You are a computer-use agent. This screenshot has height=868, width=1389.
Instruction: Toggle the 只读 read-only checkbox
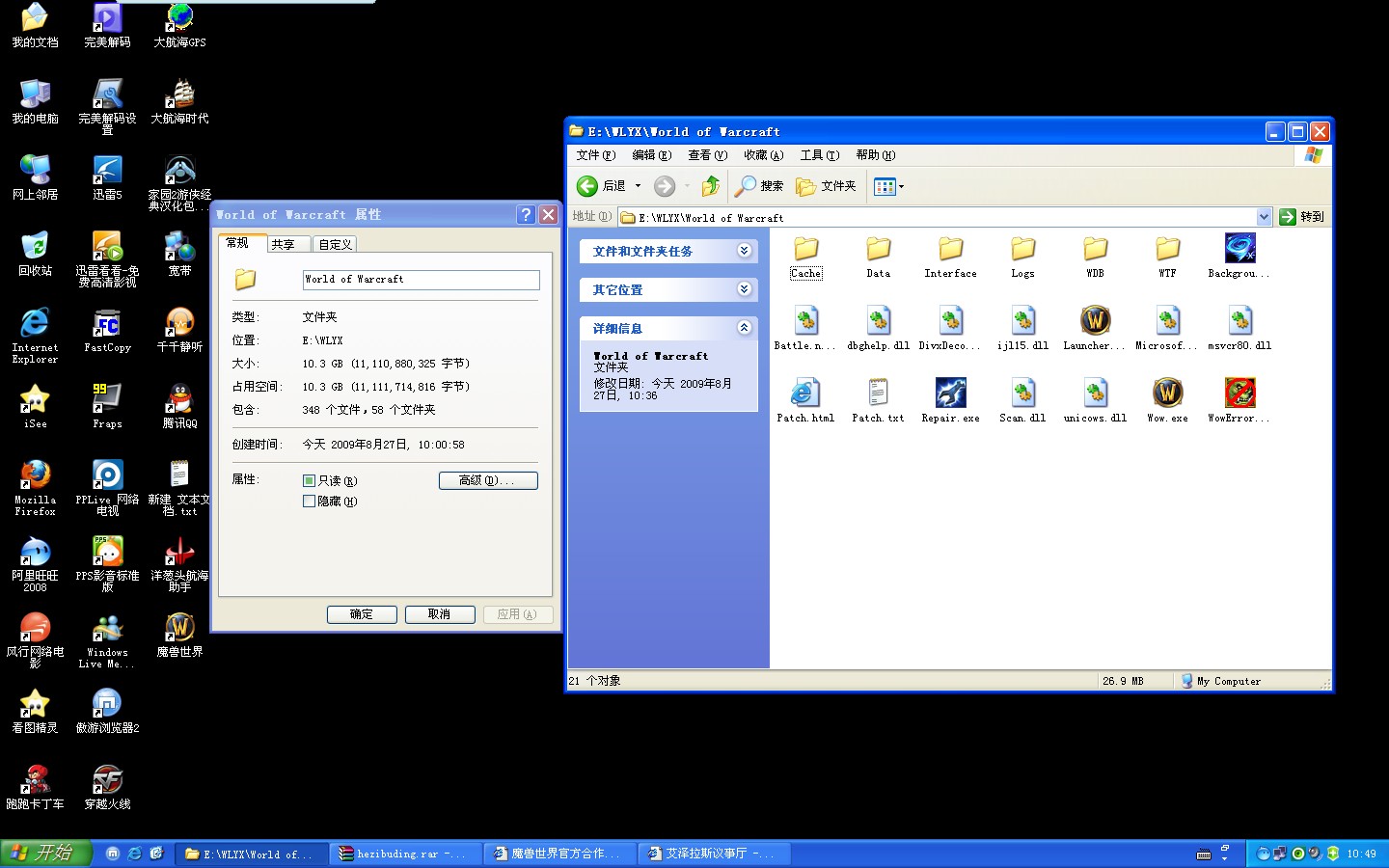click(309, 480)
